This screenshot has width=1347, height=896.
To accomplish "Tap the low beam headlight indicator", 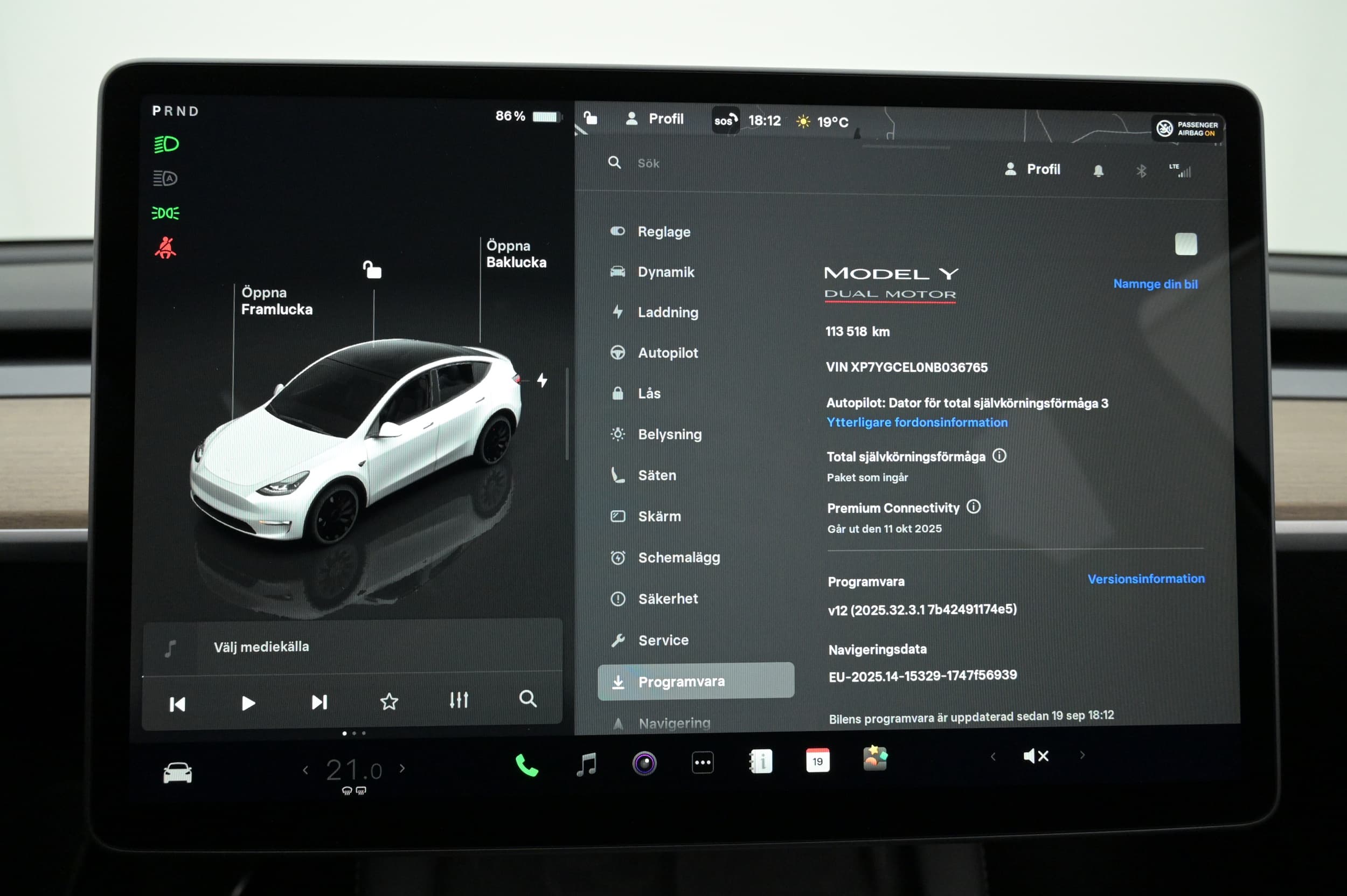I will tap(166, 144).
